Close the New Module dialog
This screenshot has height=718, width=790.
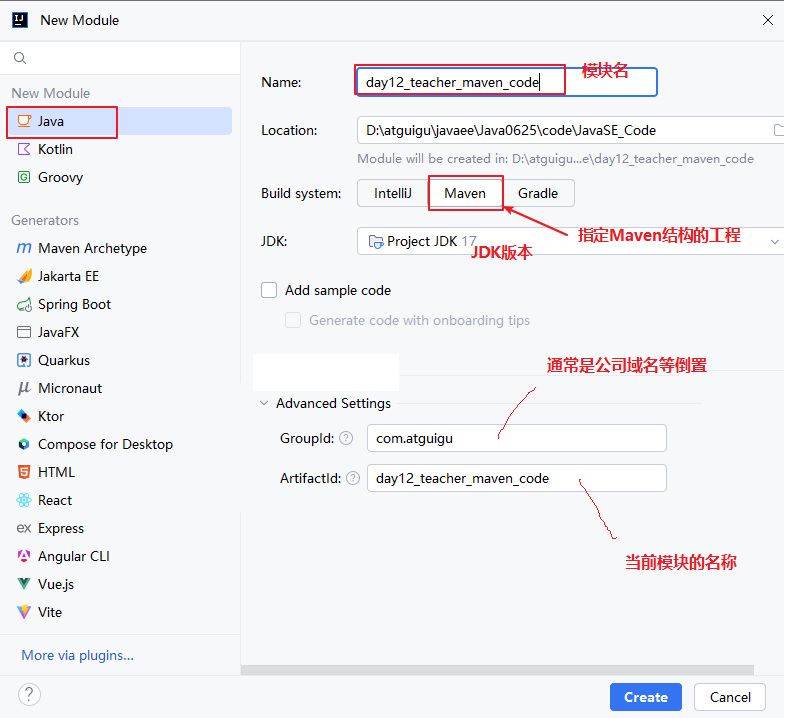(x=768, y=20)
